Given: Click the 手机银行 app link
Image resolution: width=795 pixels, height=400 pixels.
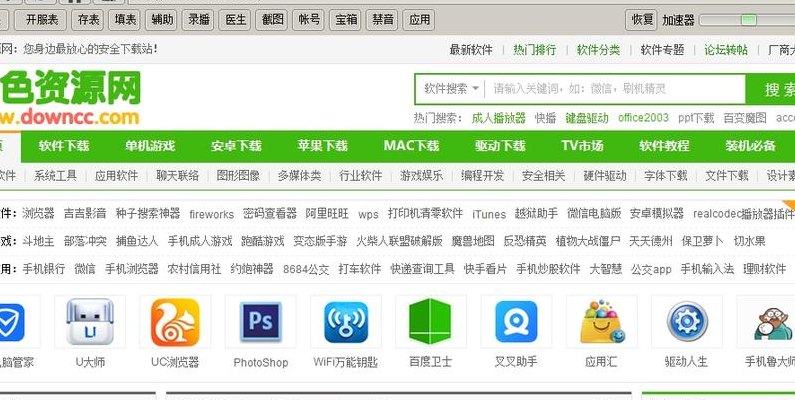Looking at the screenshot, I should pos(44,269).
